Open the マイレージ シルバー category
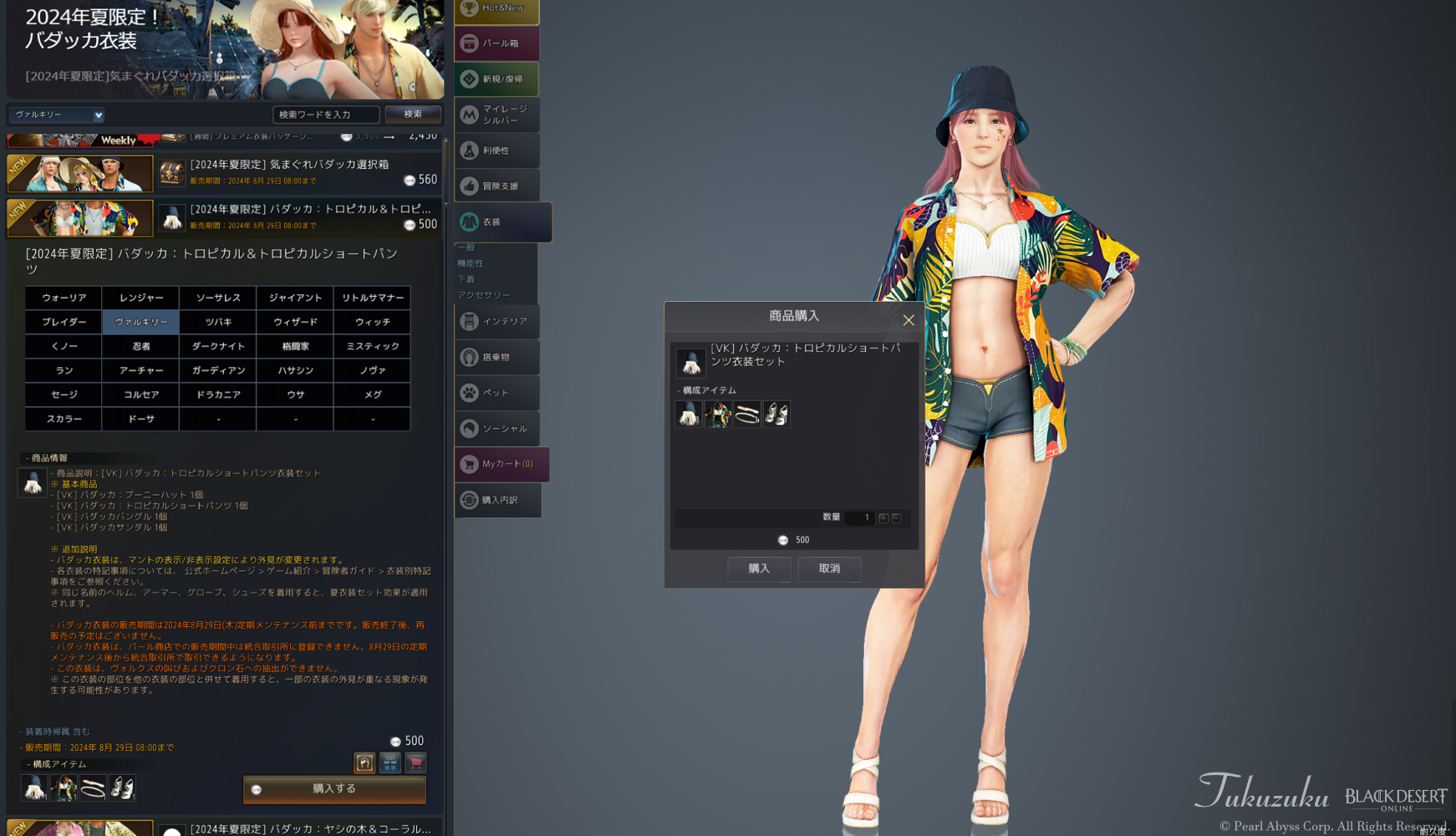 [496, 115]
